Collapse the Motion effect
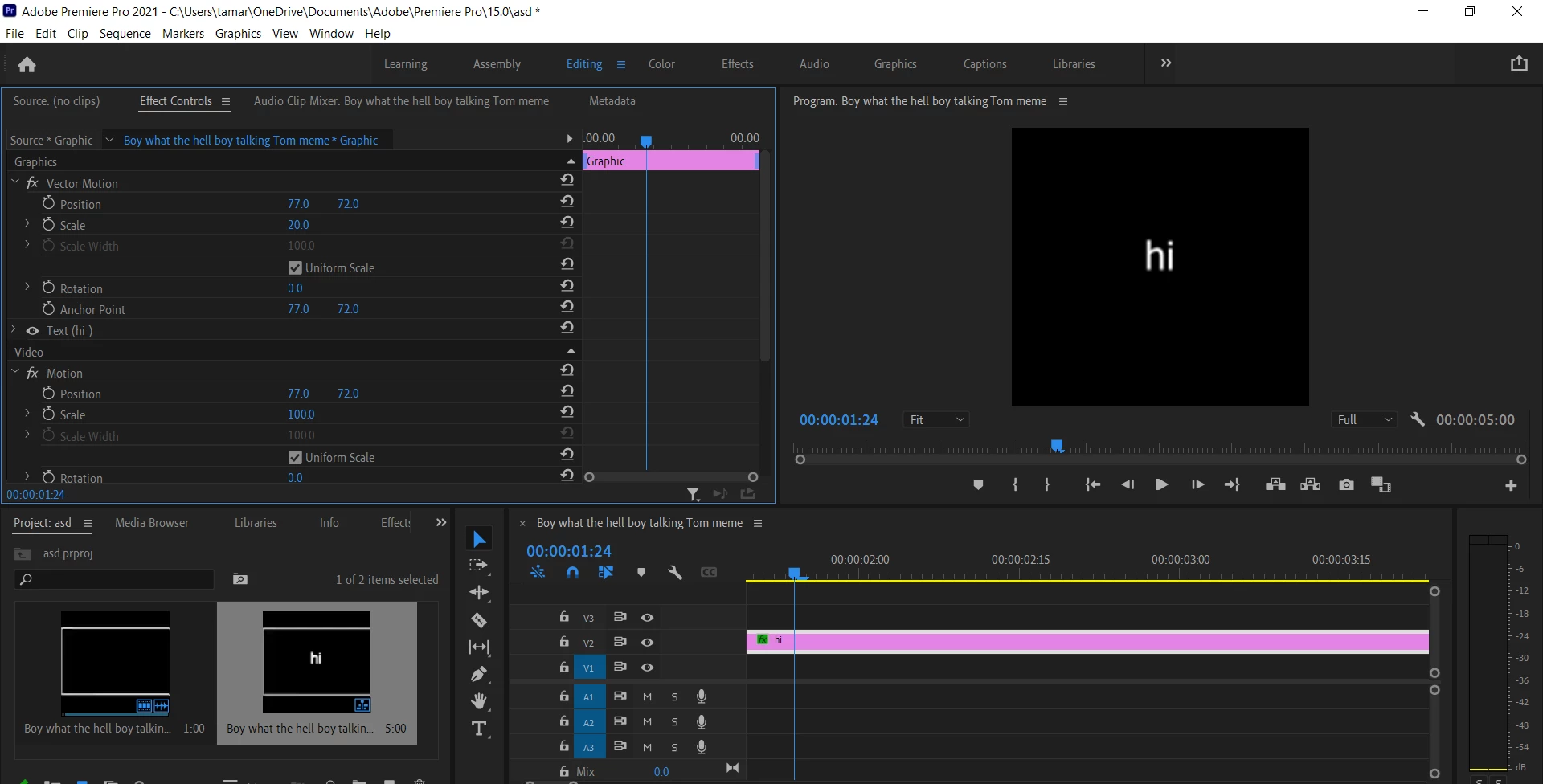 point(15,372)
